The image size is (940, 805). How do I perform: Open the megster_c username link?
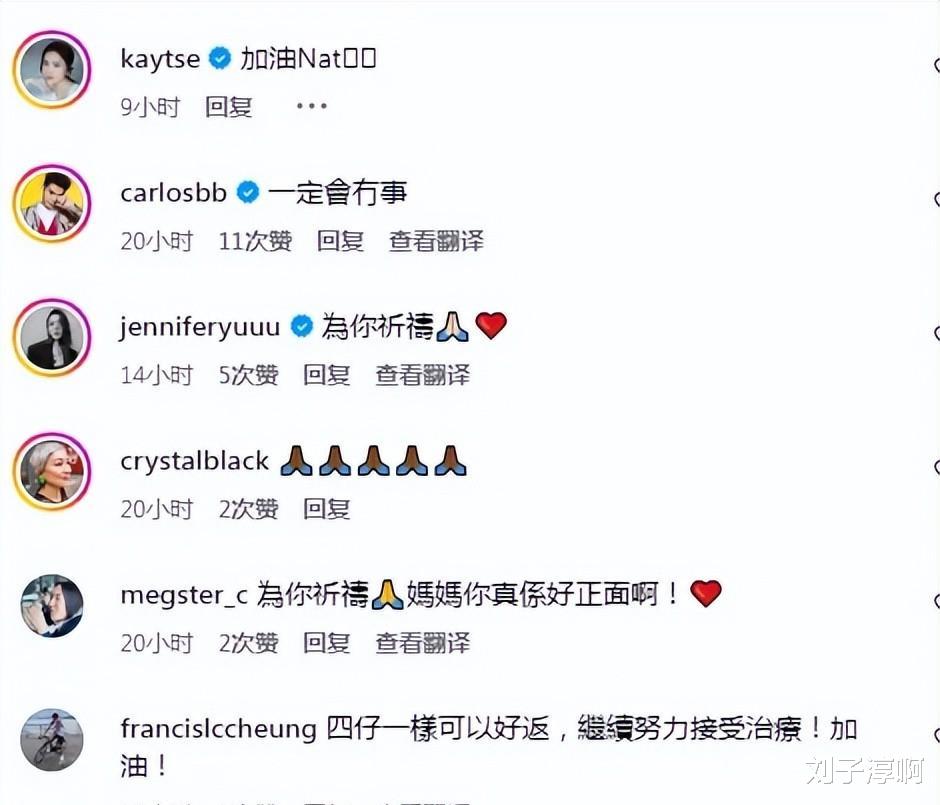[184, 595]
